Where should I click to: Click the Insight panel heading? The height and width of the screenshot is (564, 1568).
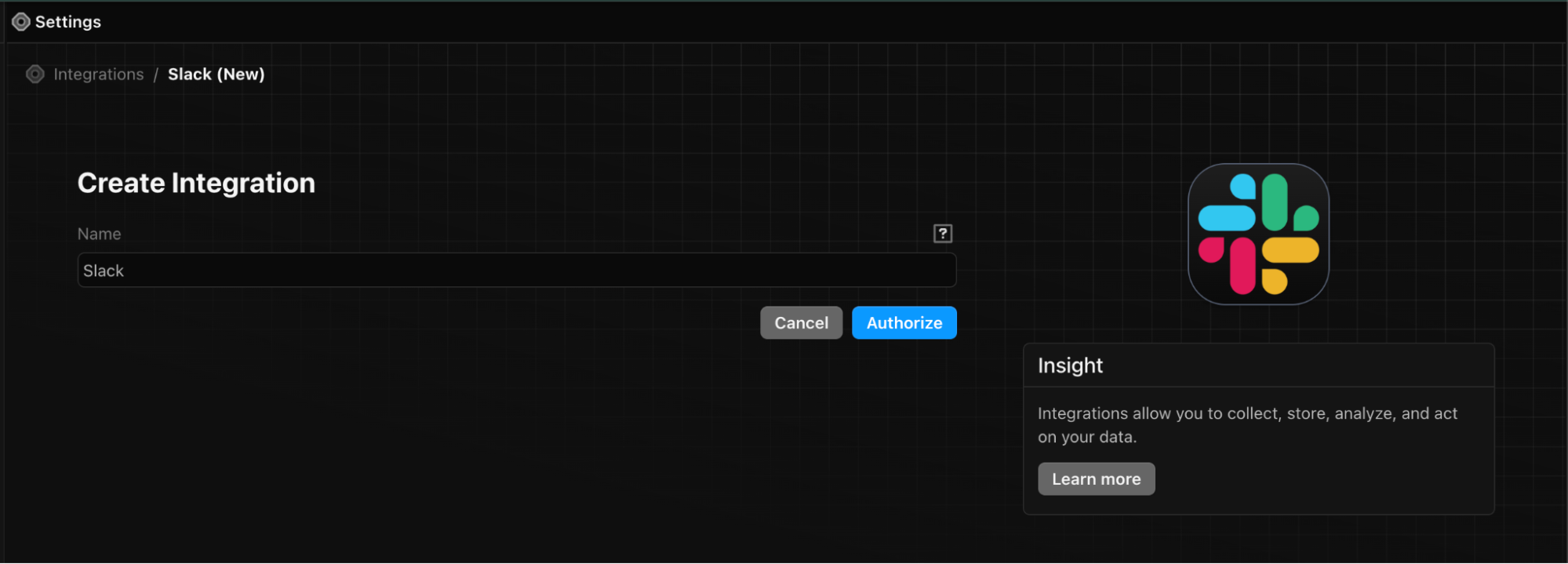(1070, 366)
